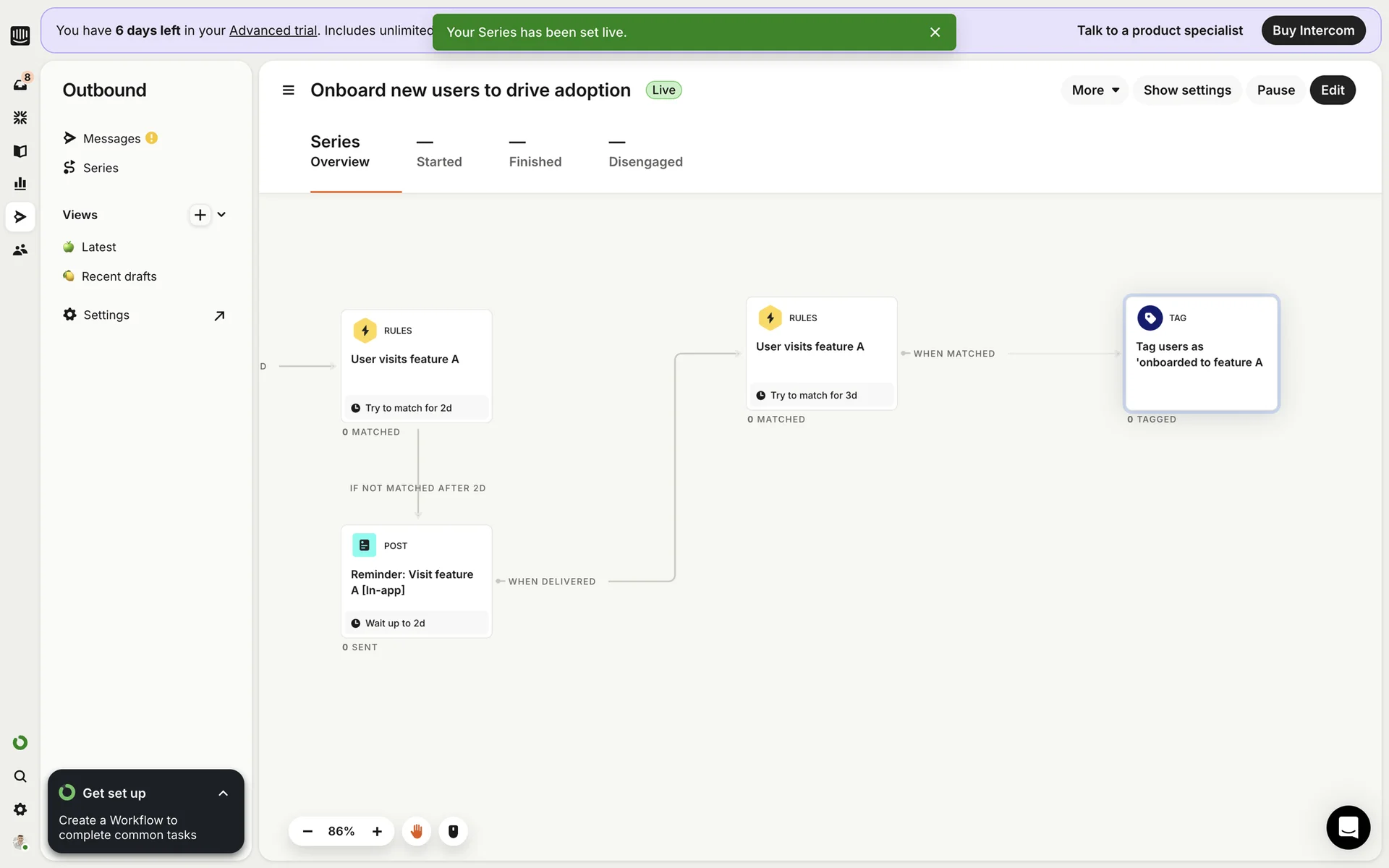Zoom in canvas with plus button
Viewport: 1389px width, 868px height.
point(377,831)
